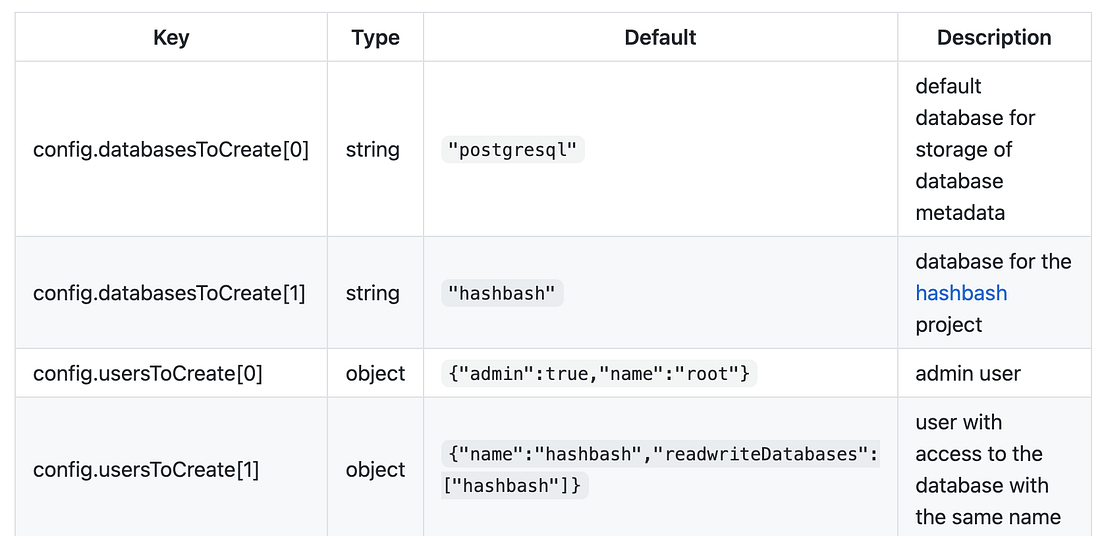
Task: Click object type for config.usersToCreate[1]
Action: (375, 469)
